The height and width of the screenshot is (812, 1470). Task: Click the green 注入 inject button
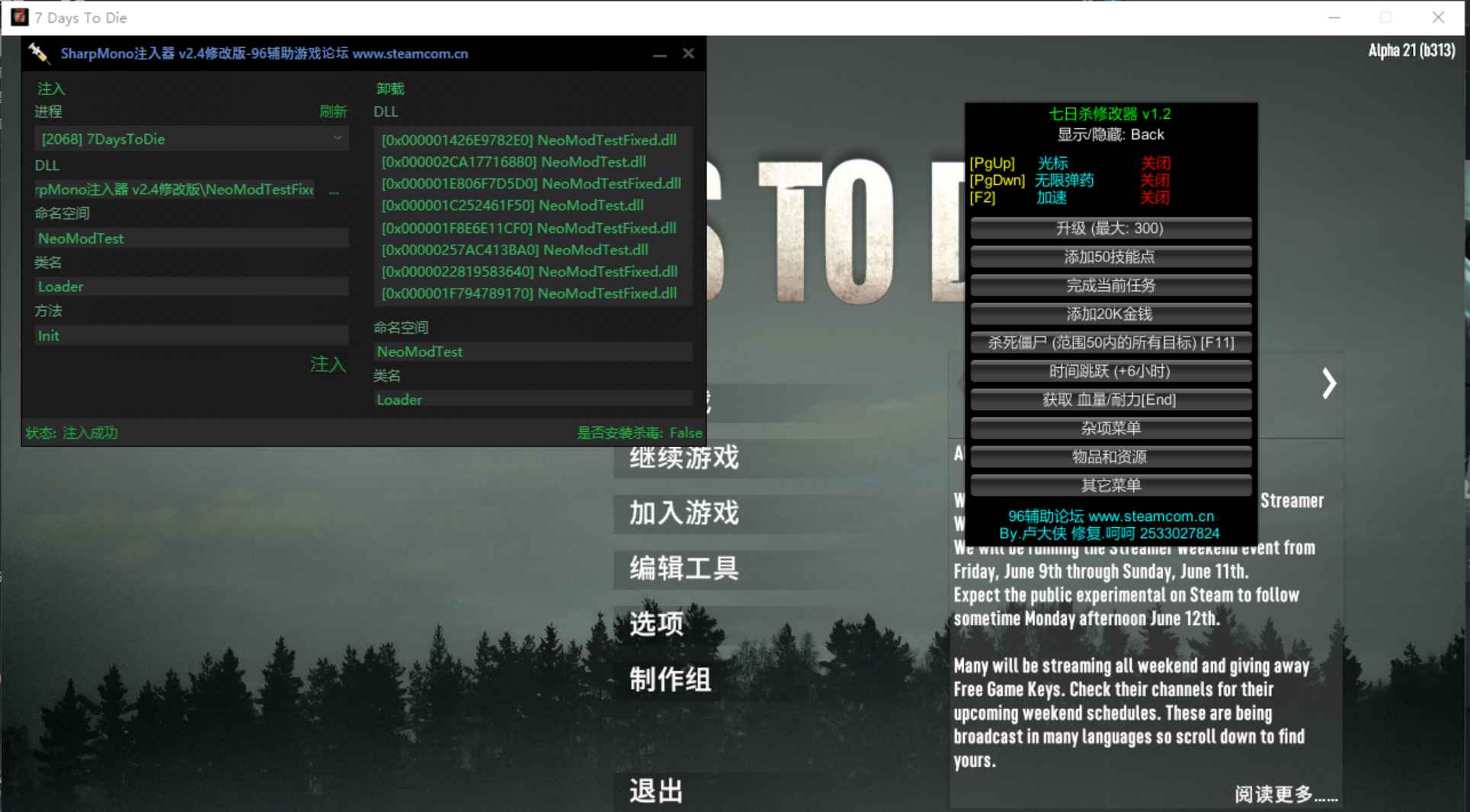[x=328, y=365]
